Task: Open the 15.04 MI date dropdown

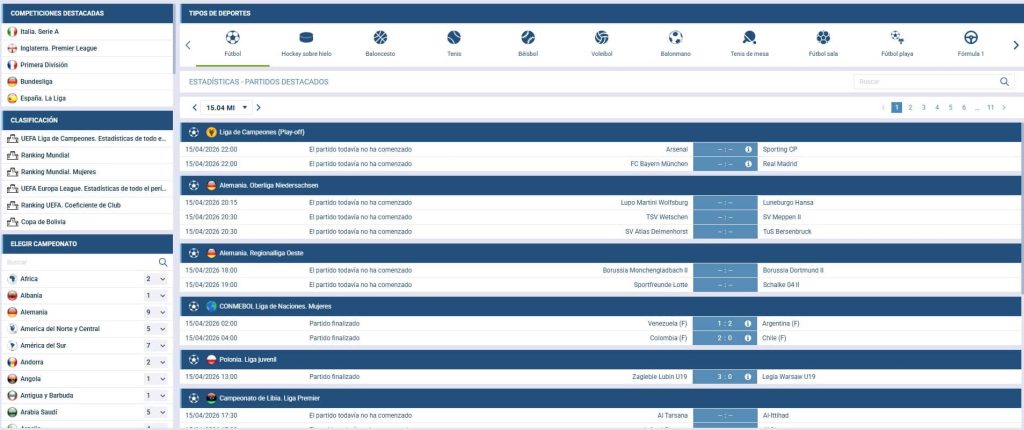Action: [x=226, y=107]
